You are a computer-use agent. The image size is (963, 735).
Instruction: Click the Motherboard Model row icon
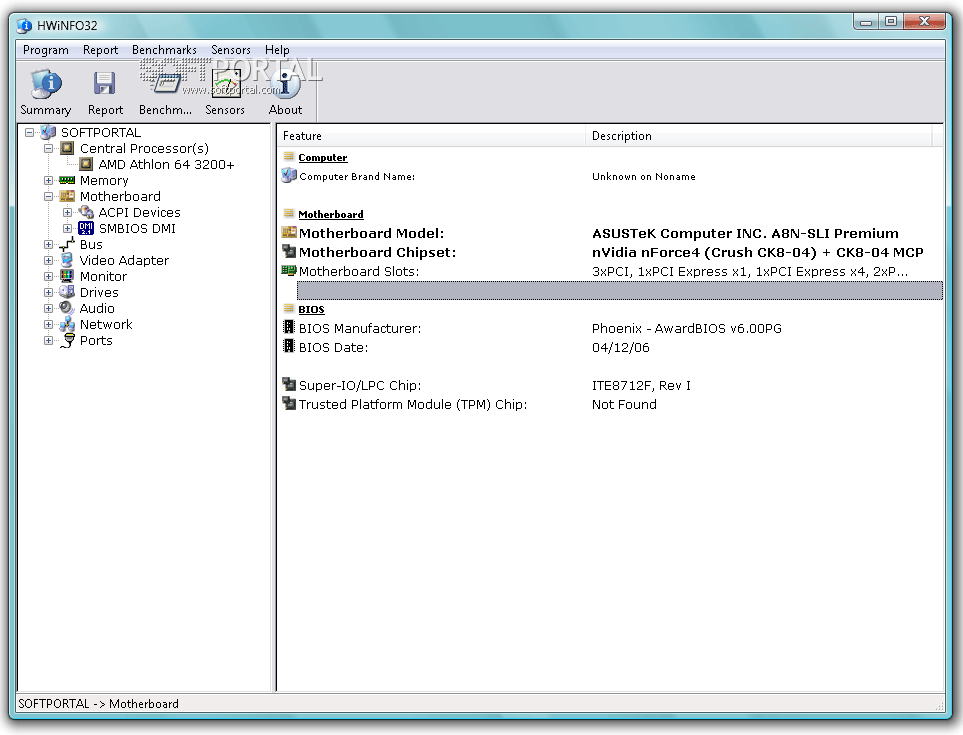pos(289,233)
